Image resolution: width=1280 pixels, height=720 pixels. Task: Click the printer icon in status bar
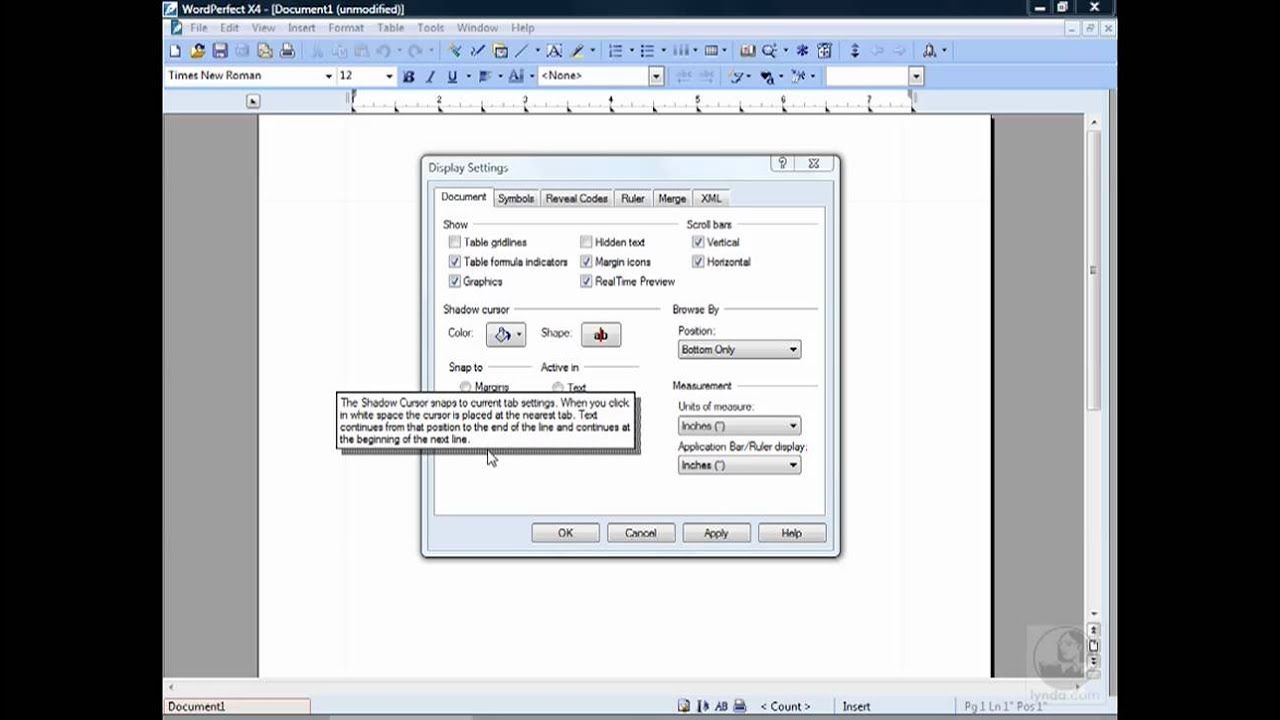coord(740,706)
